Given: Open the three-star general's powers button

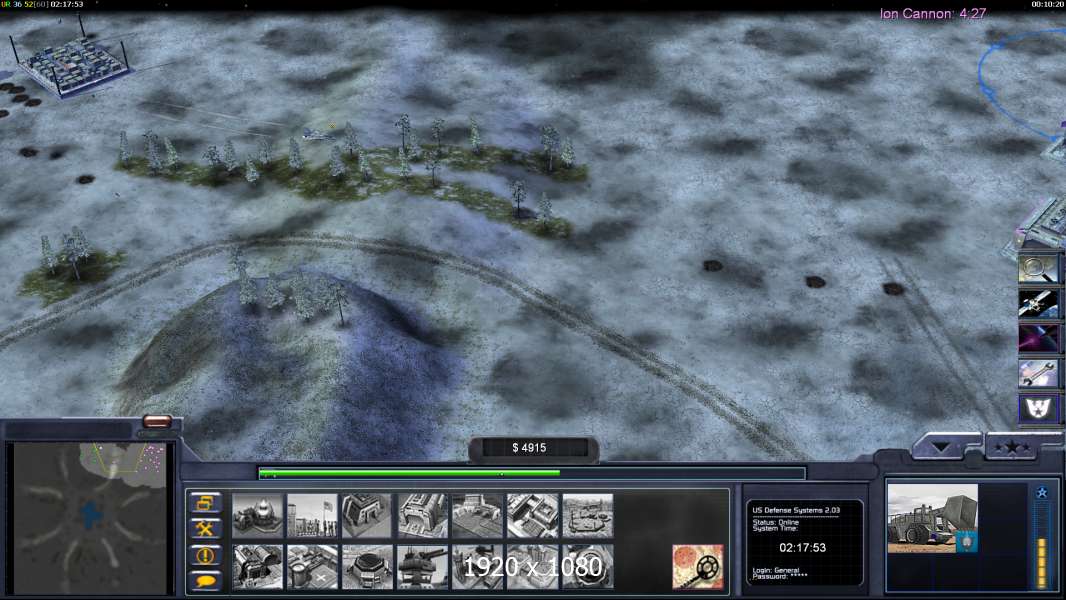Looking at the screenshot, I should pyautogui.click(x=1012, y=446).
